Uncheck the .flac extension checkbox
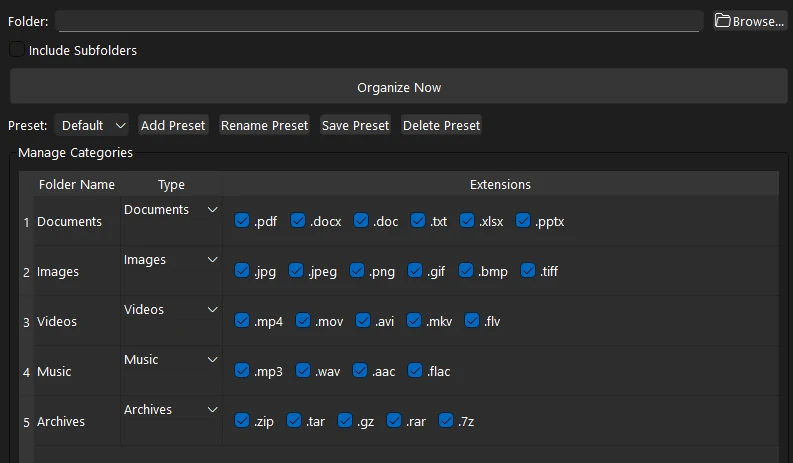This screenshot has width=793, height=463. point(415,370)
